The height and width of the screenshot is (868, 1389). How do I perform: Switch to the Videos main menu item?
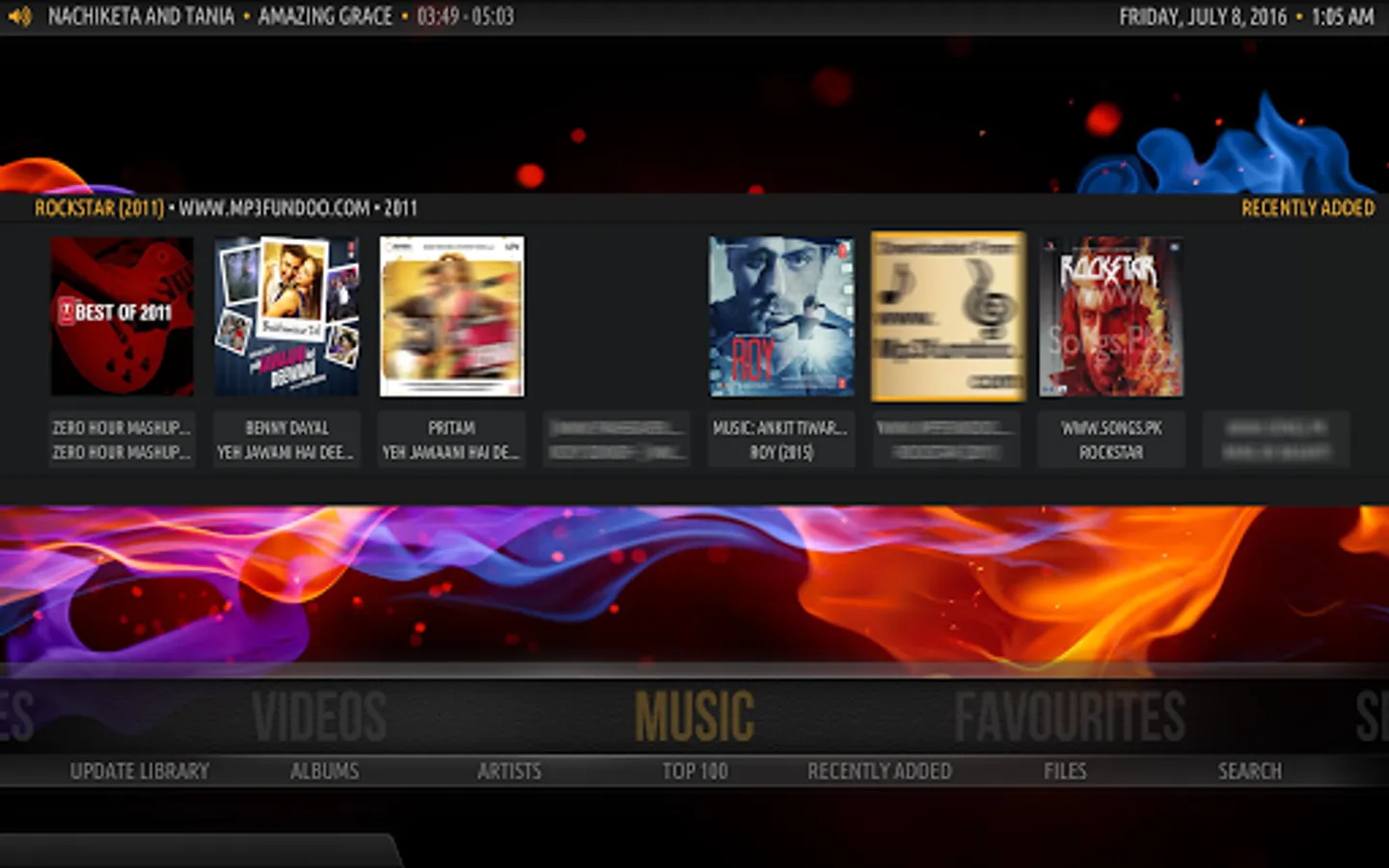(319, 717)
